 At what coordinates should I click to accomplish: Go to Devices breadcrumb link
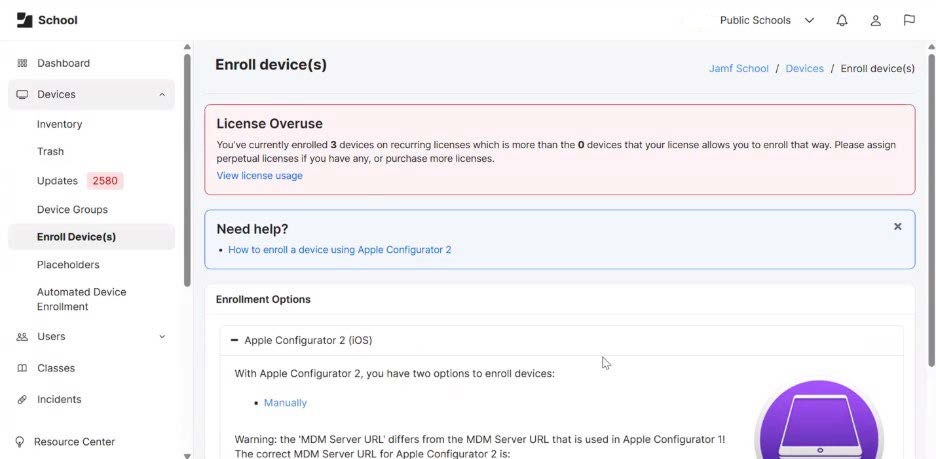point(805,69)
